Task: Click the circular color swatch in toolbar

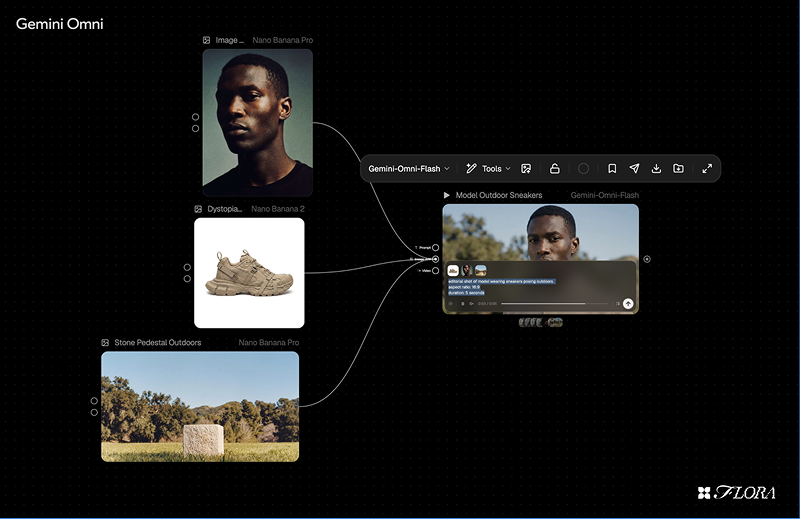Action: [x=583, y=168]
